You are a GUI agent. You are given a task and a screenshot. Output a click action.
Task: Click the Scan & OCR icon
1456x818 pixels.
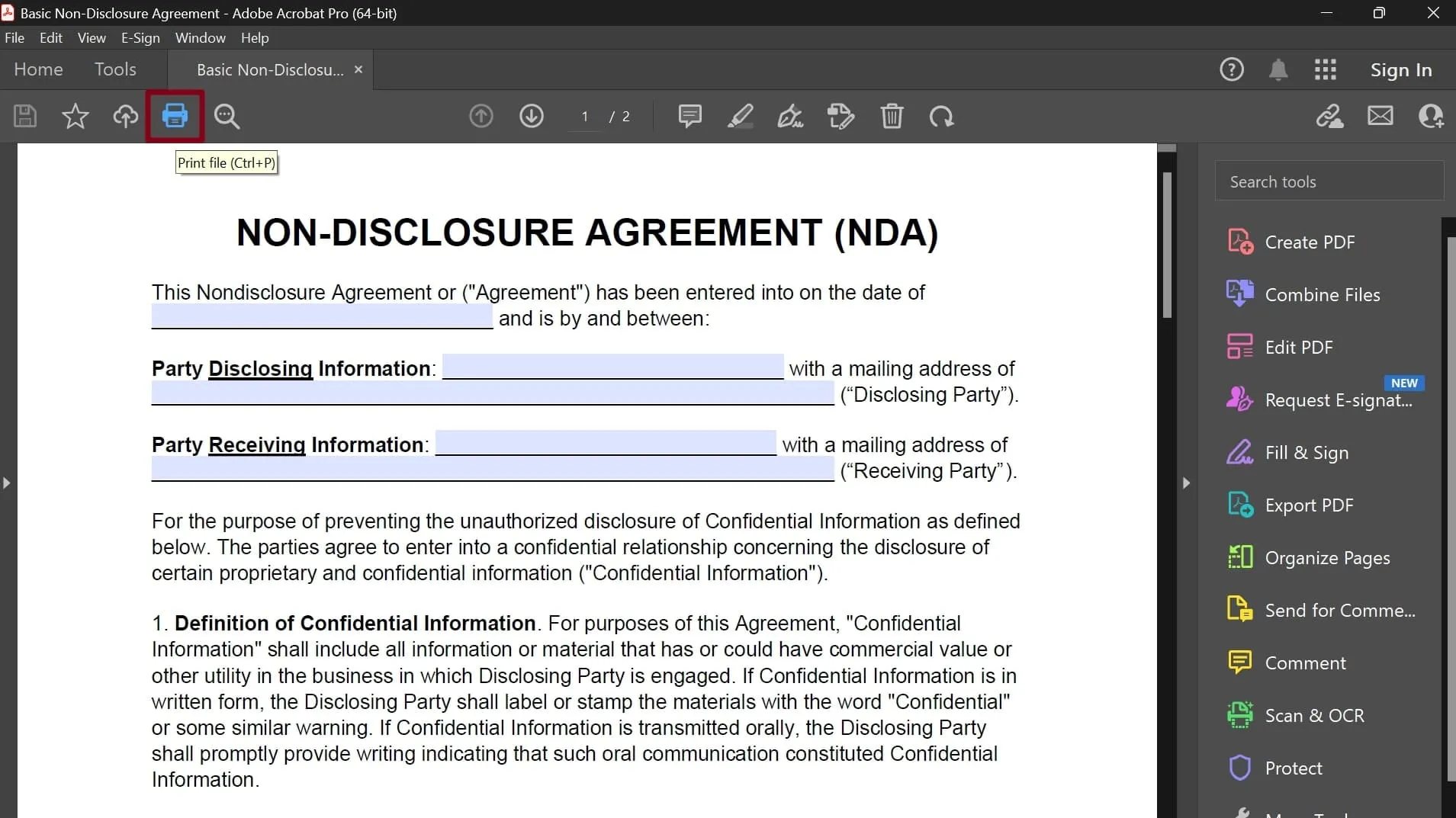pos(1240,715)
